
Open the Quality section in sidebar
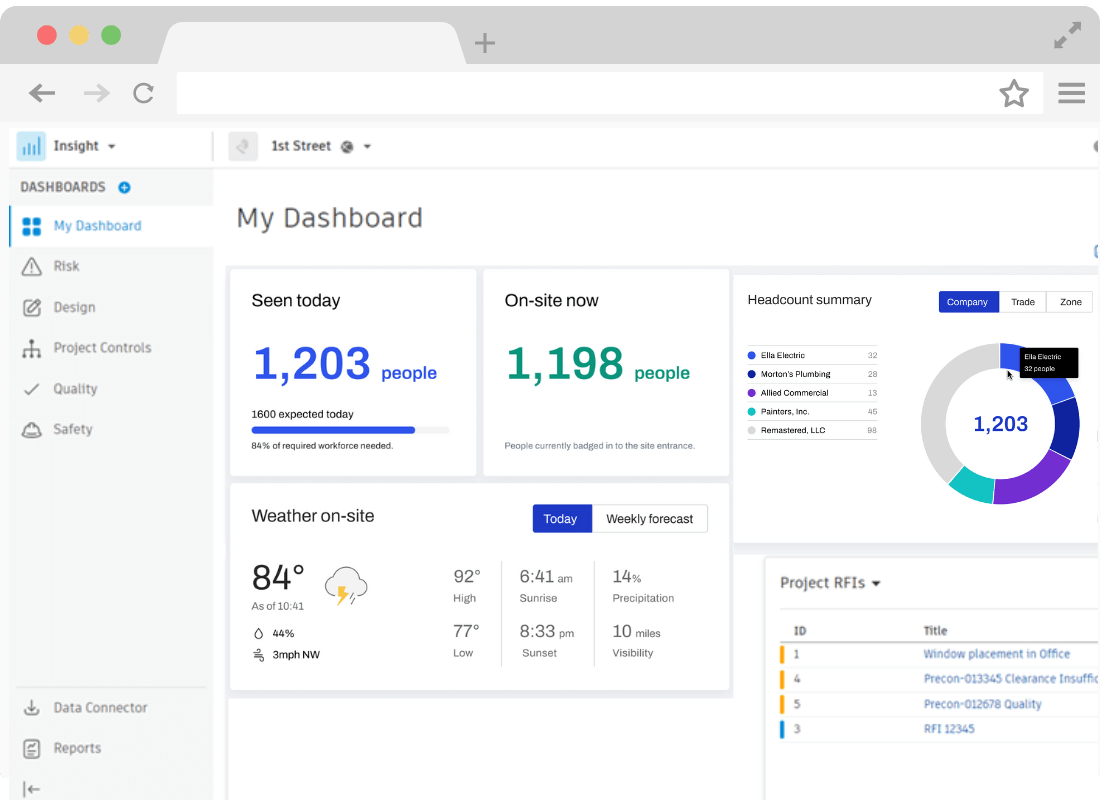coord(75,389)
